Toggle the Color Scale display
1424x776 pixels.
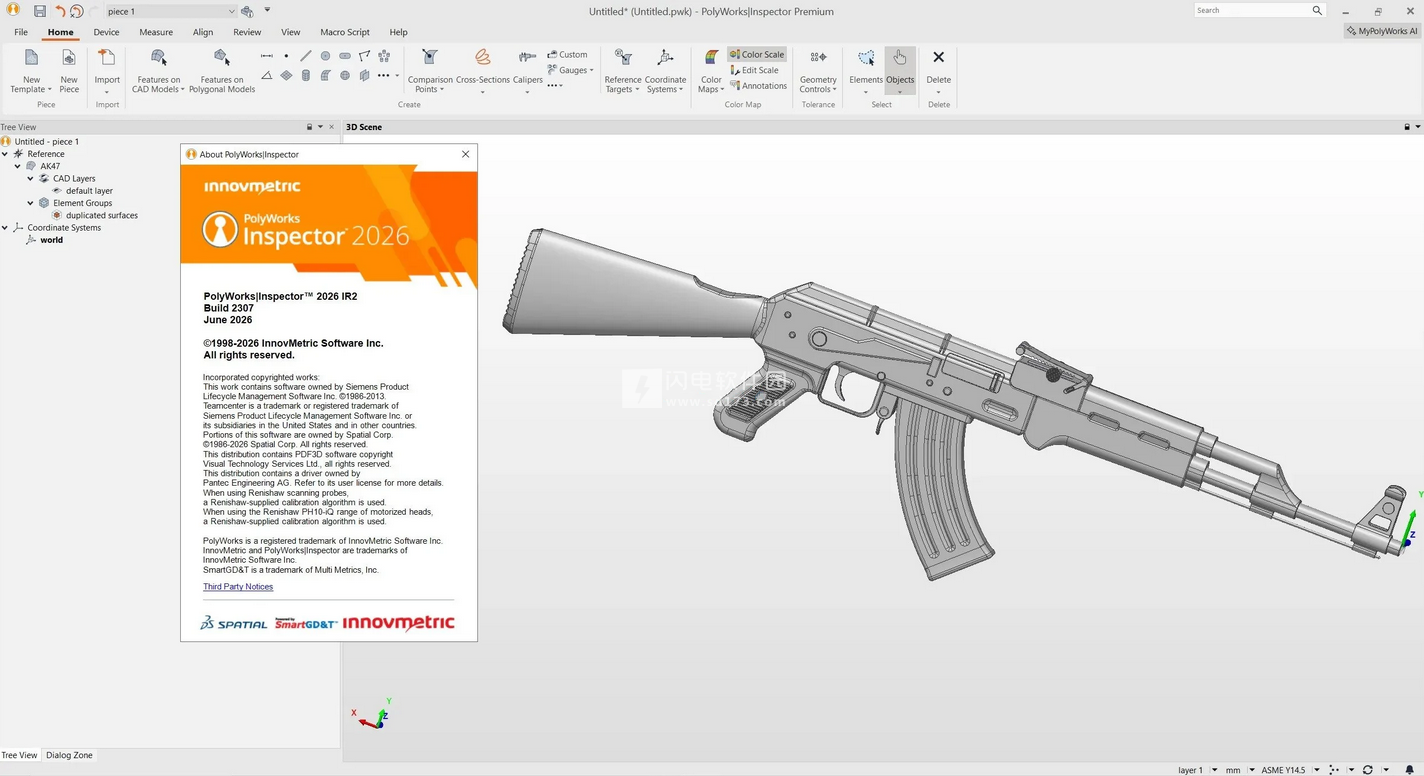(x=756, y=54)
